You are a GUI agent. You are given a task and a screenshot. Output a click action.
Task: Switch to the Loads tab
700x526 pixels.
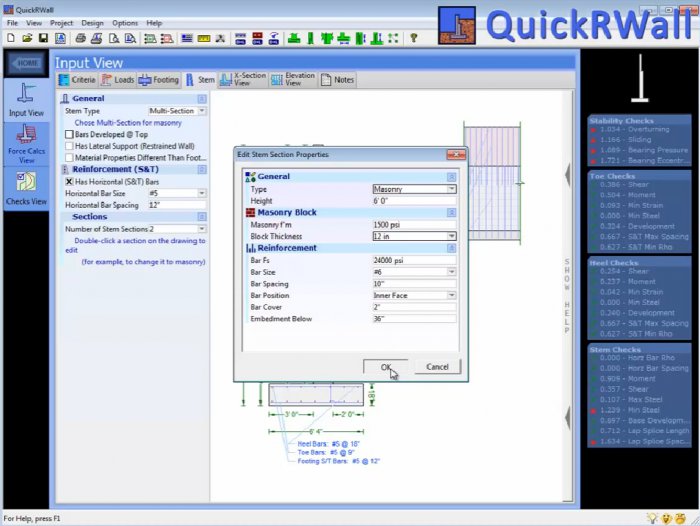118,80
